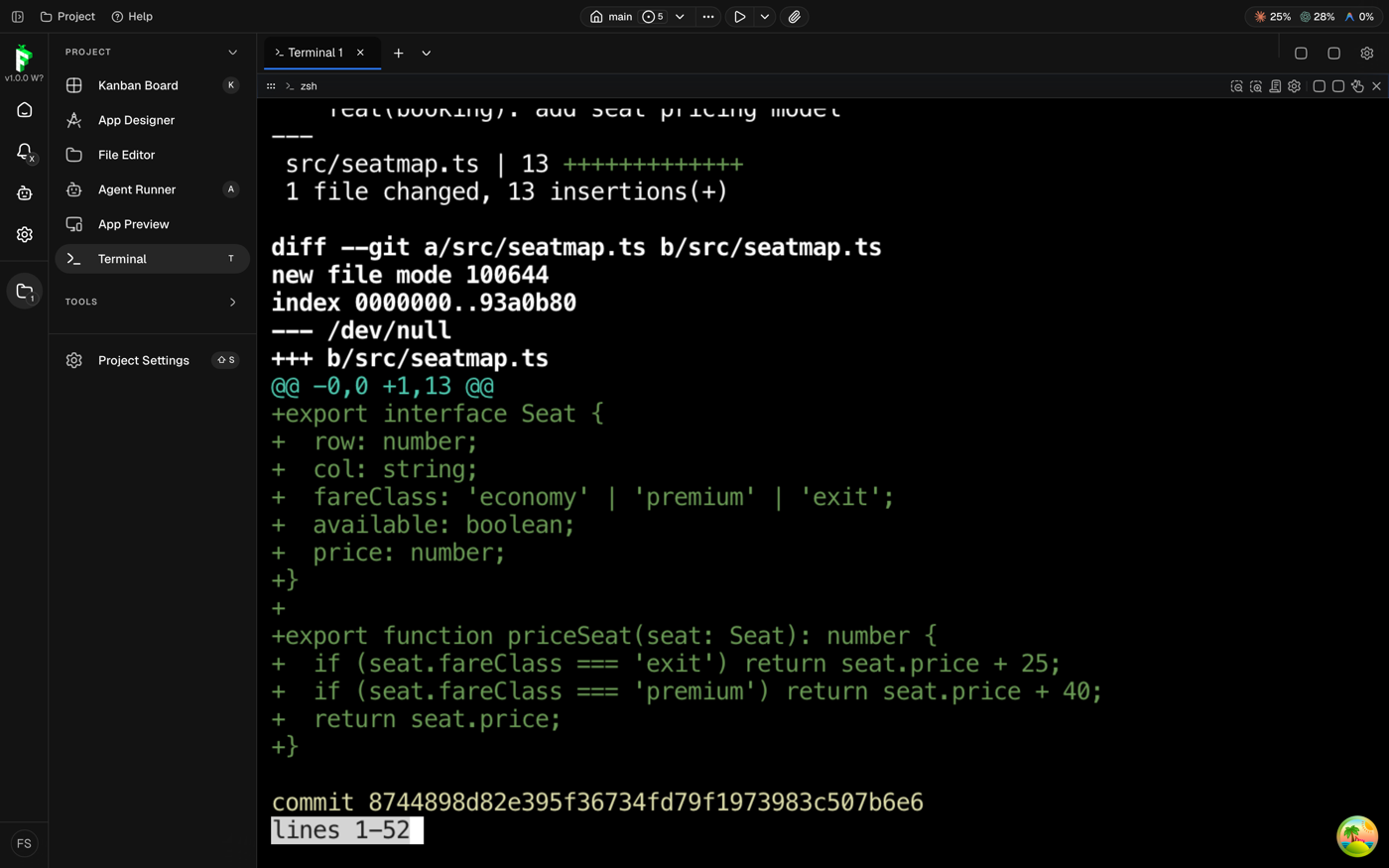Open App Designer
The height and width of the screenshot is (868, 1389).
click(x=153, y=120)
